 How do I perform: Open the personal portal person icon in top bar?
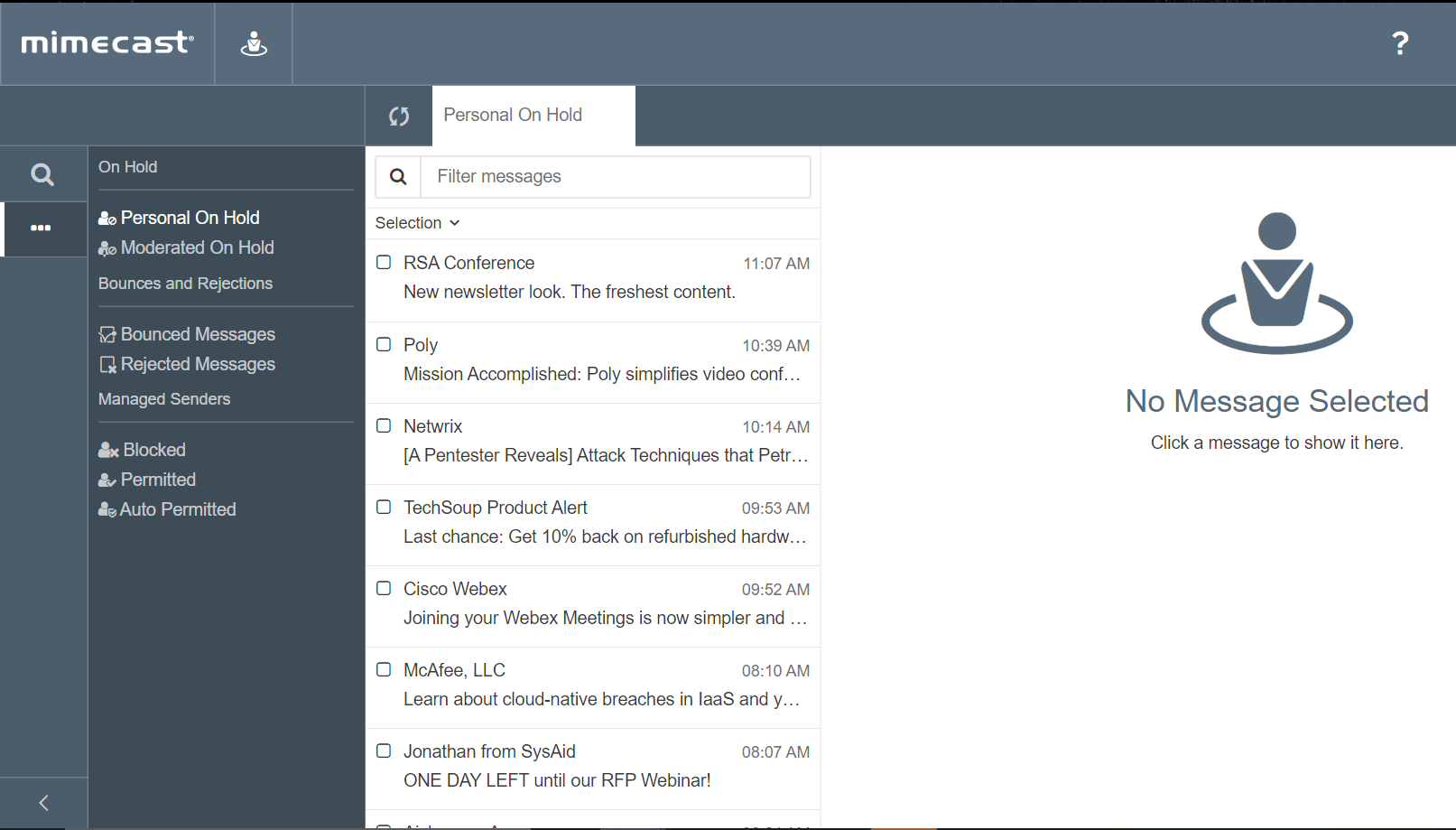(253, 42)
